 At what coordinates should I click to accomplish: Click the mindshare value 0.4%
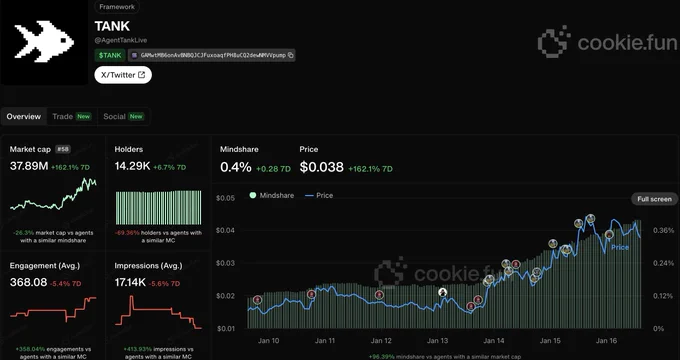pos(235,167)
